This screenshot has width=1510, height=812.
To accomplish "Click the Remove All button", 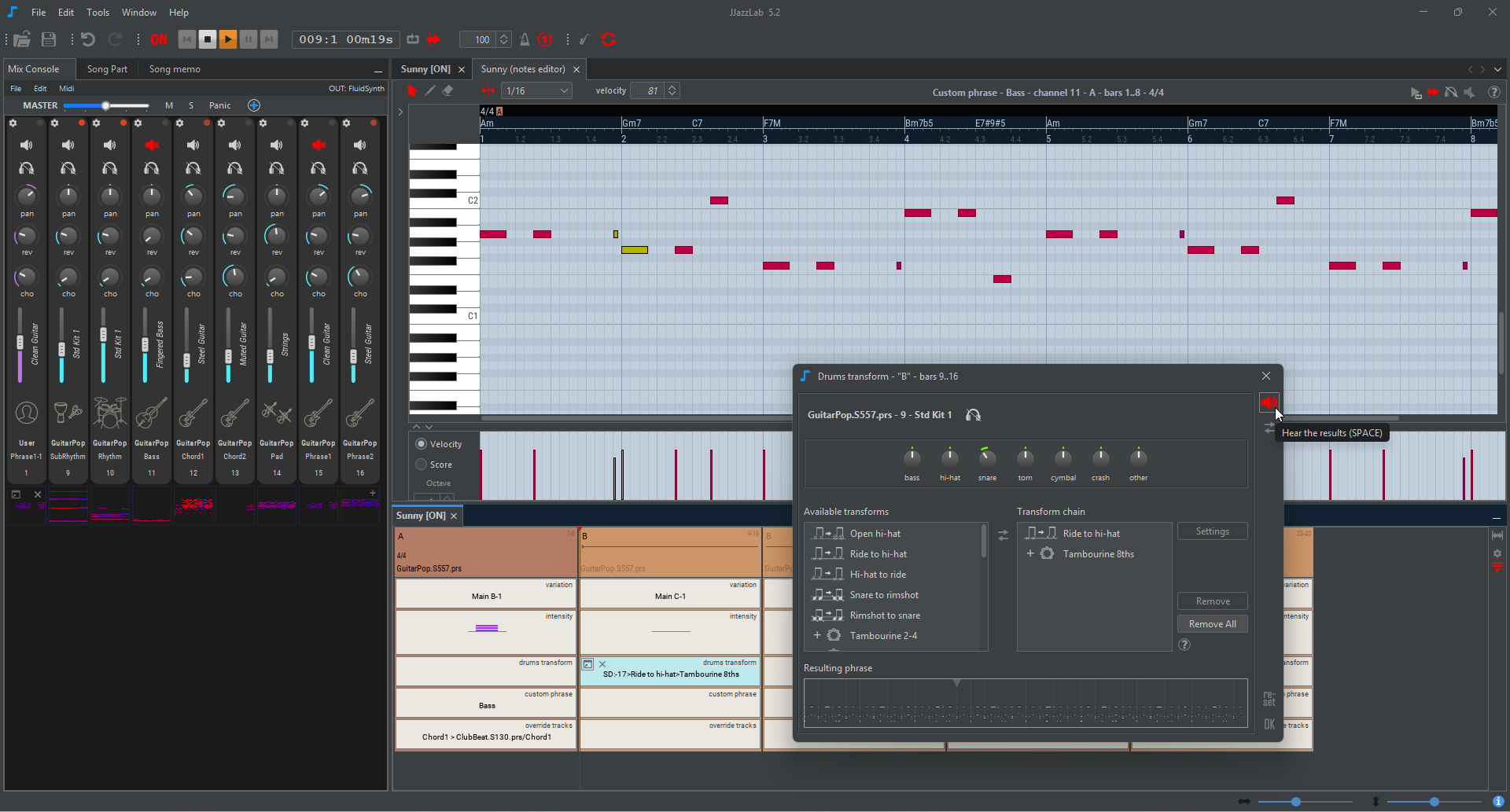I will [x=1212, y=624].
